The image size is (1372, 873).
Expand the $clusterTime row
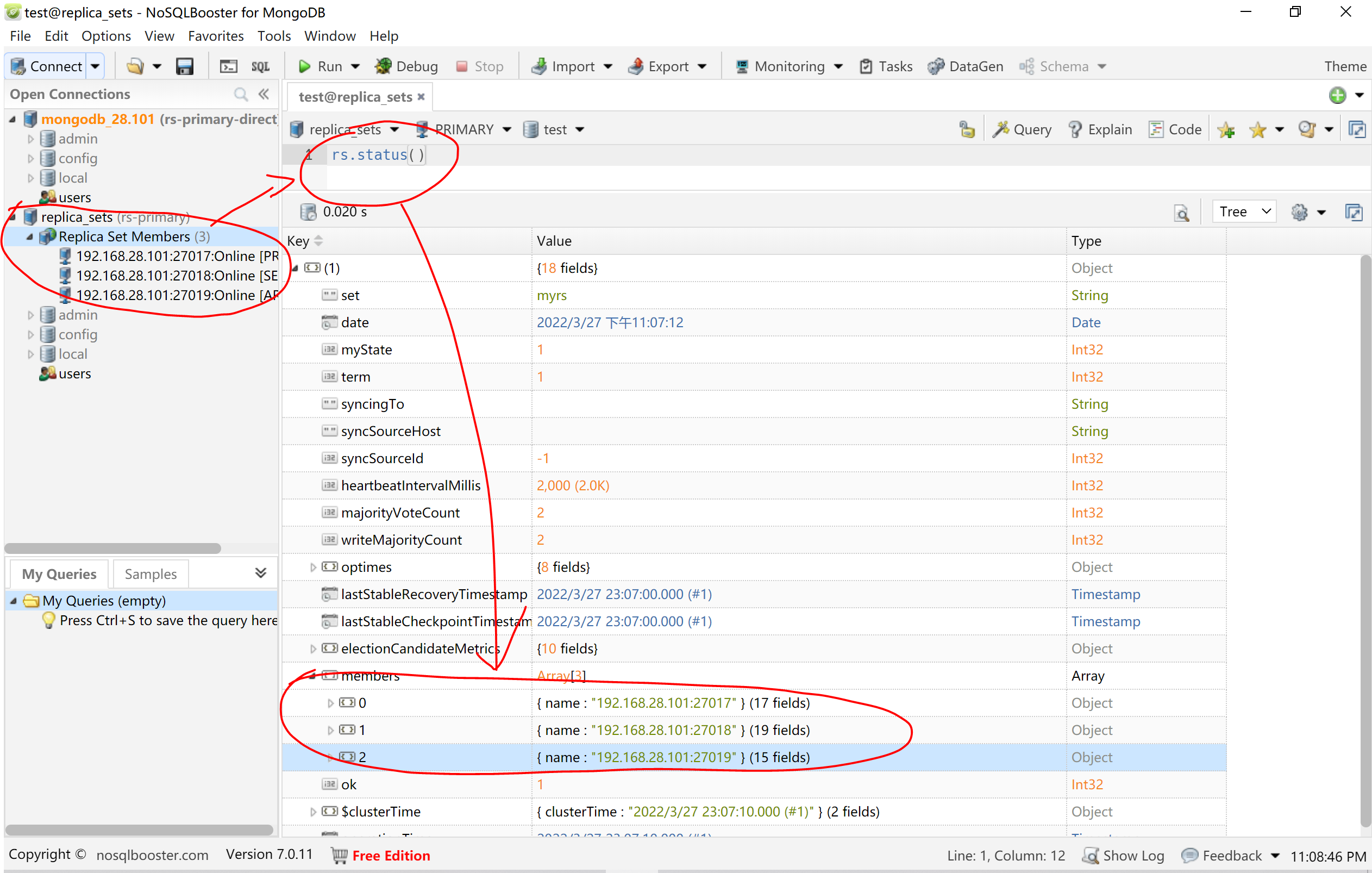point(313,812)
